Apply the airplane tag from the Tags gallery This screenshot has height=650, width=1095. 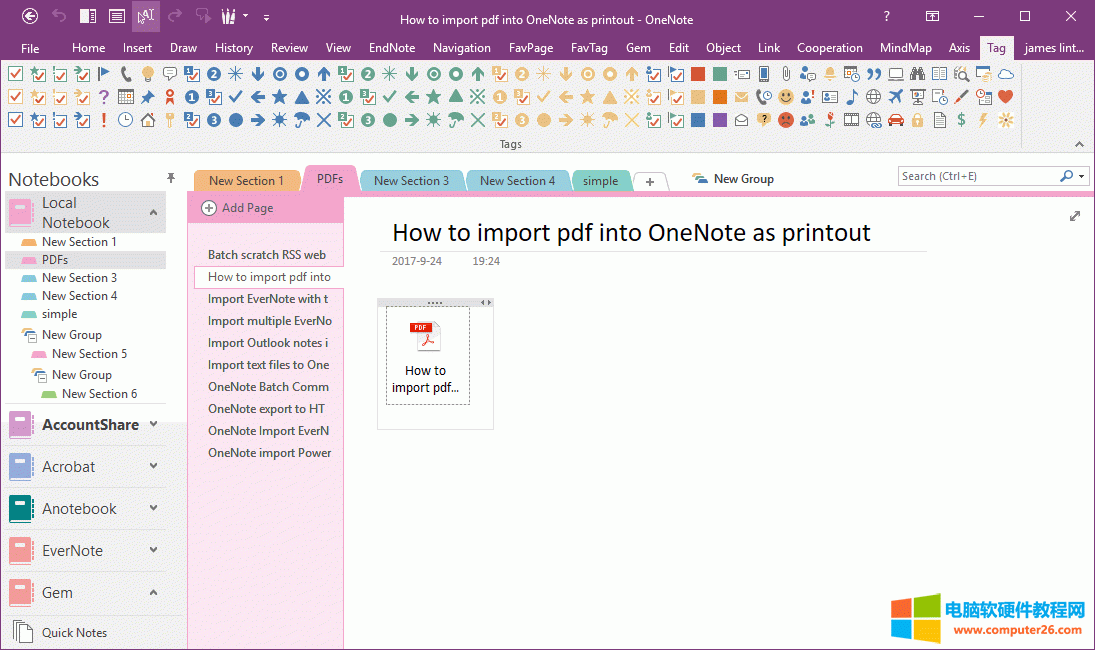click(x=893, y=97)
